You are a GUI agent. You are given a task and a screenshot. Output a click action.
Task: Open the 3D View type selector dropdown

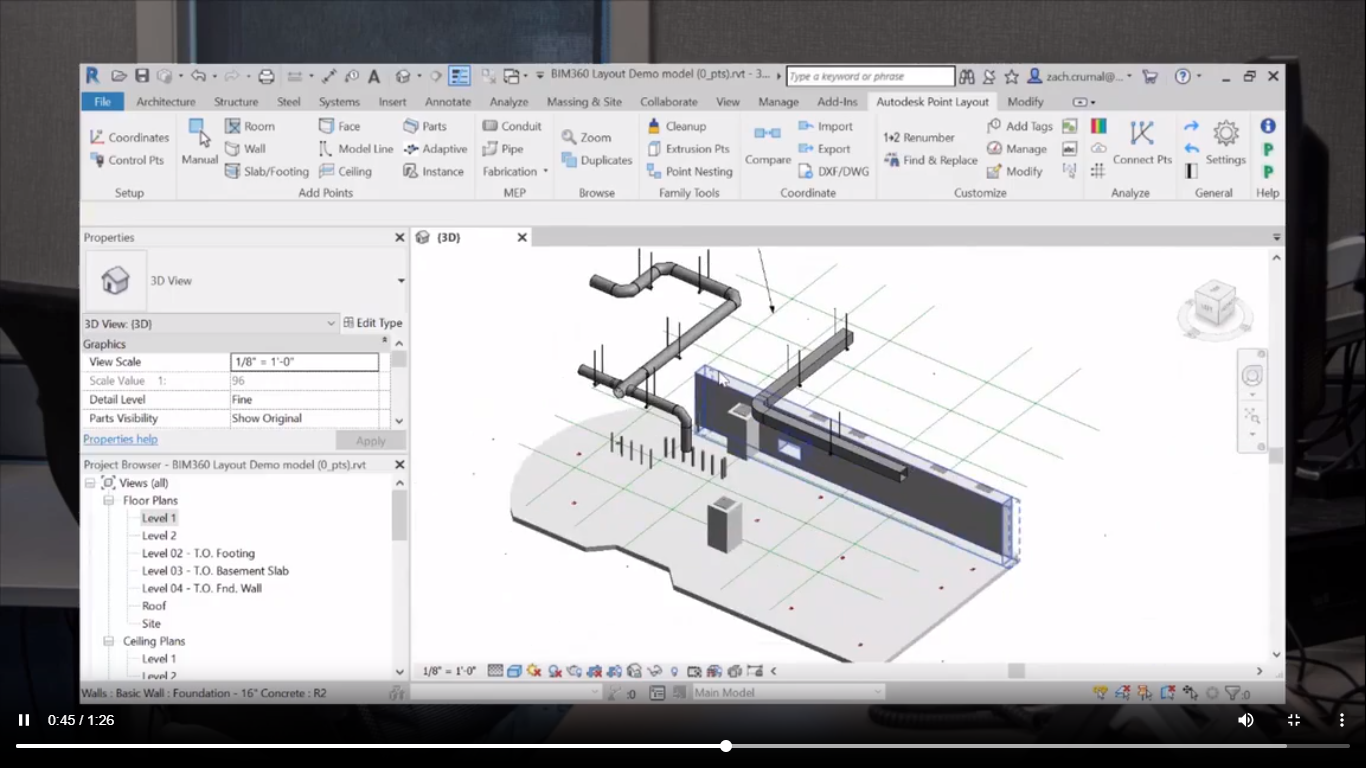[401, 281]
